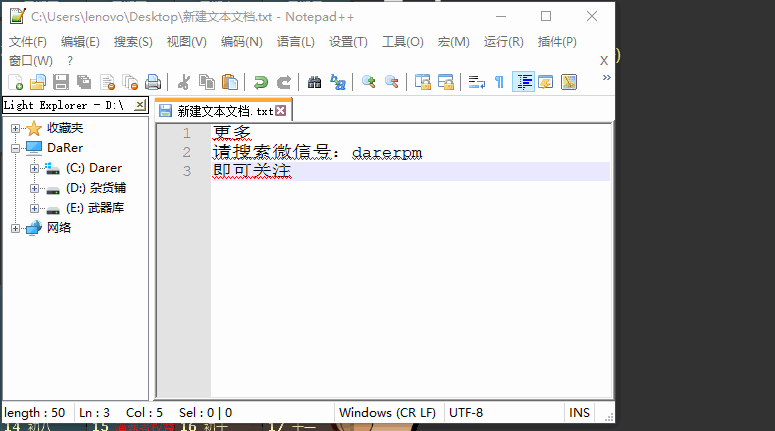
Task: Open the 设置(T) menu
Action: [348, 42]
